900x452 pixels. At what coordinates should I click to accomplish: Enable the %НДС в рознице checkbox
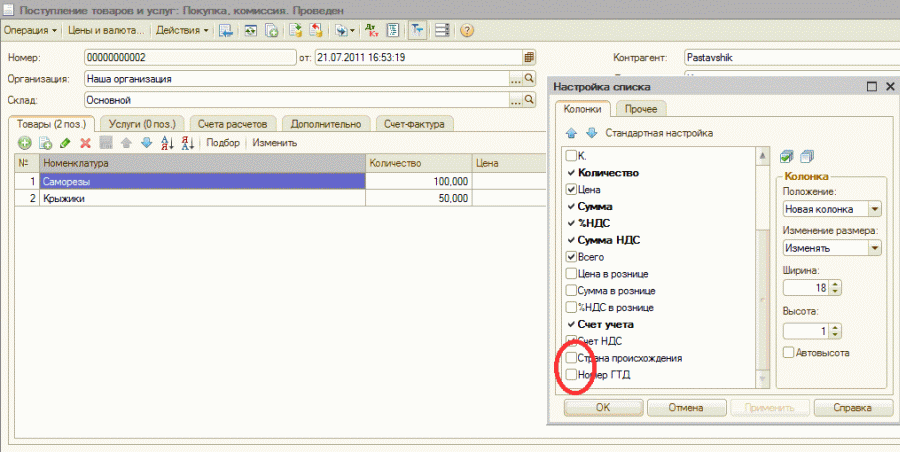[x=571, y=307]
